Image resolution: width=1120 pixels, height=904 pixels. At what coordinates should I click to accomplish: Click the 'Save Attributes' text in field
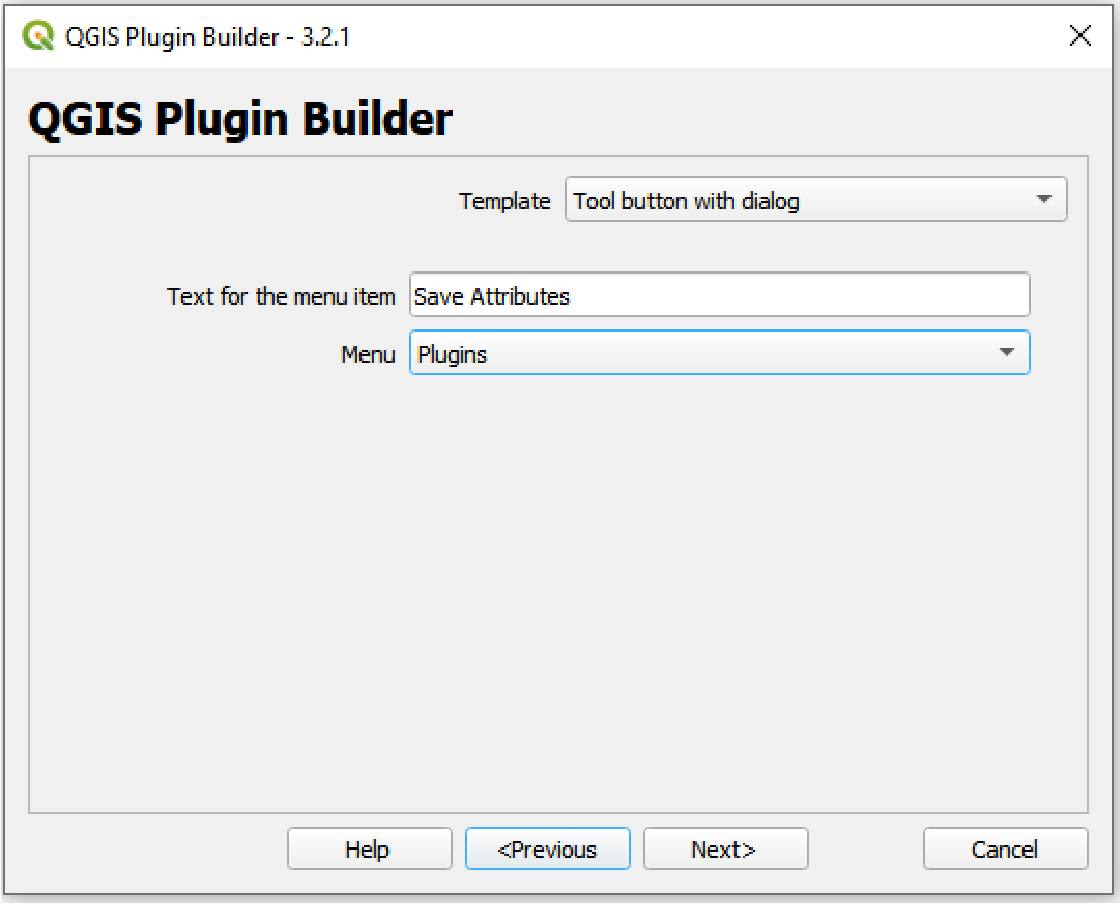[x=492, y=297]
